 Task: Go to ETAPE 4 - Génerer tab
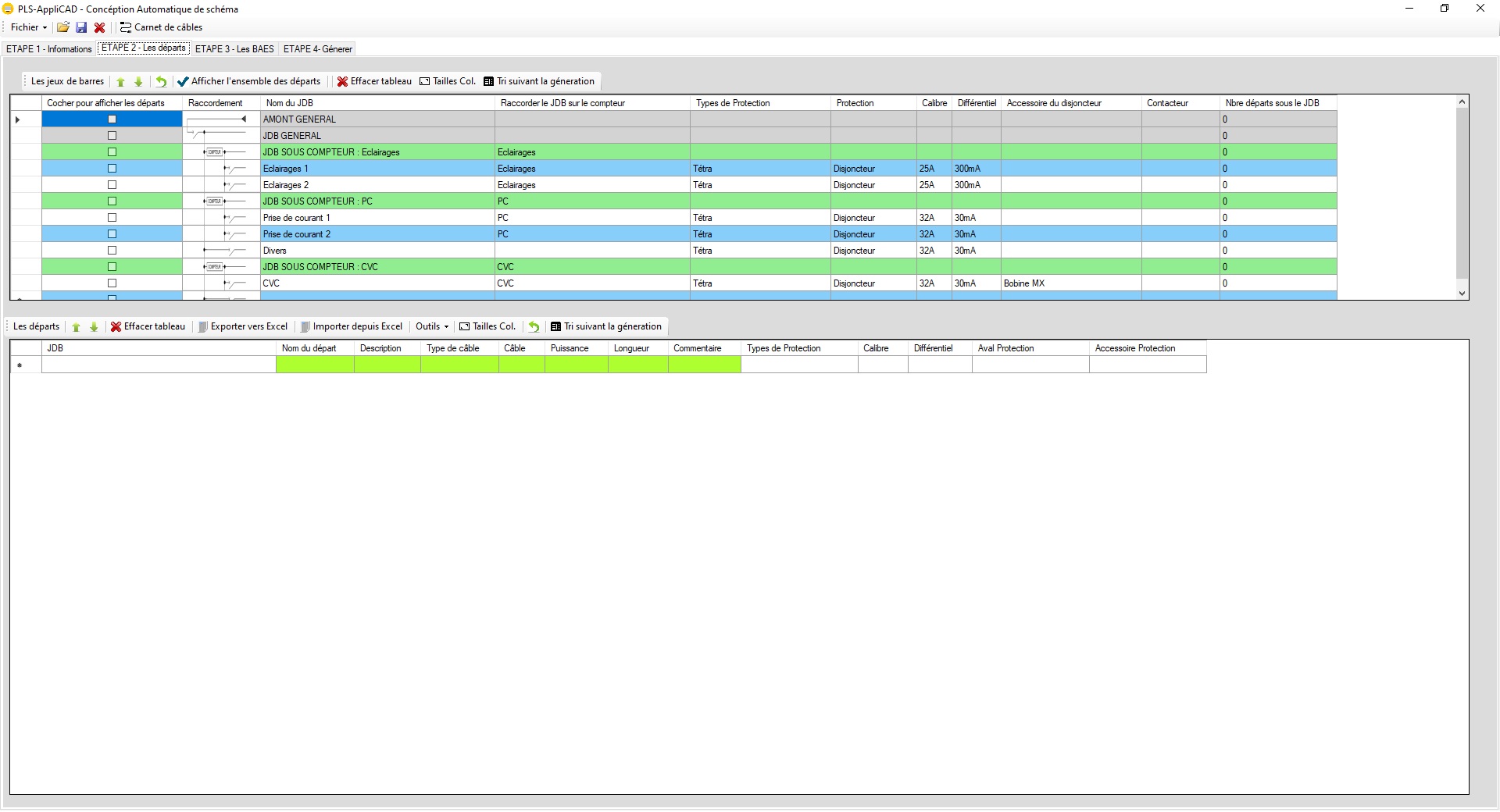point(317,48)
